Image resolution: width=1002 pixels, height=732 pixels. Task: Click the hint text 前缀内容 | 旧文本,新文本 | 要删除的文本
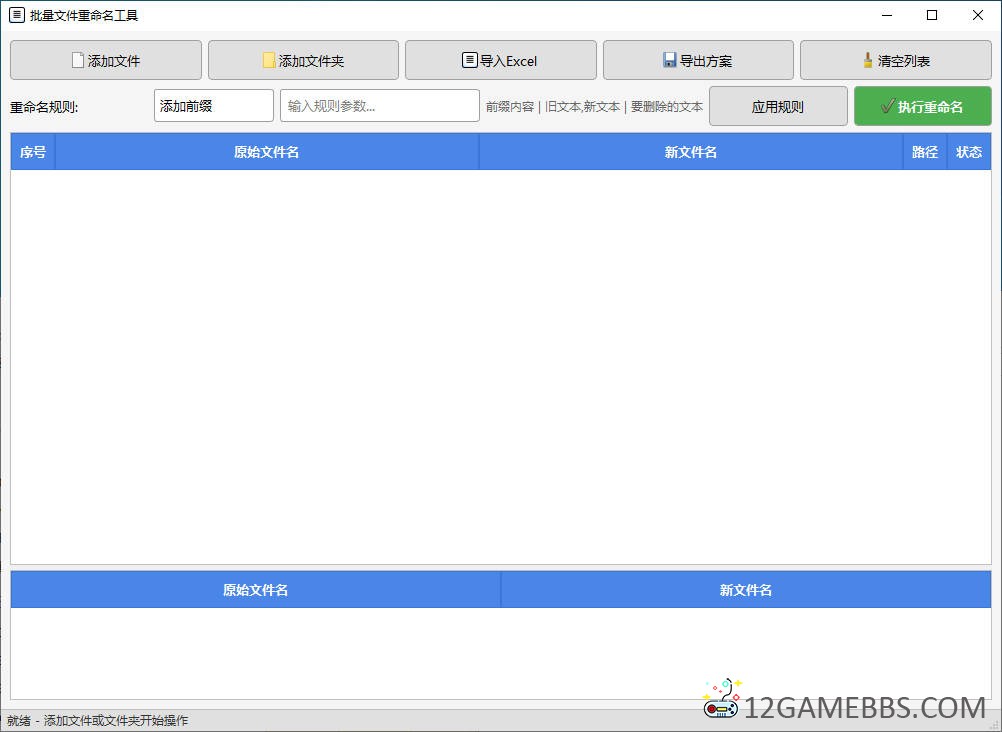pos(594,107)
